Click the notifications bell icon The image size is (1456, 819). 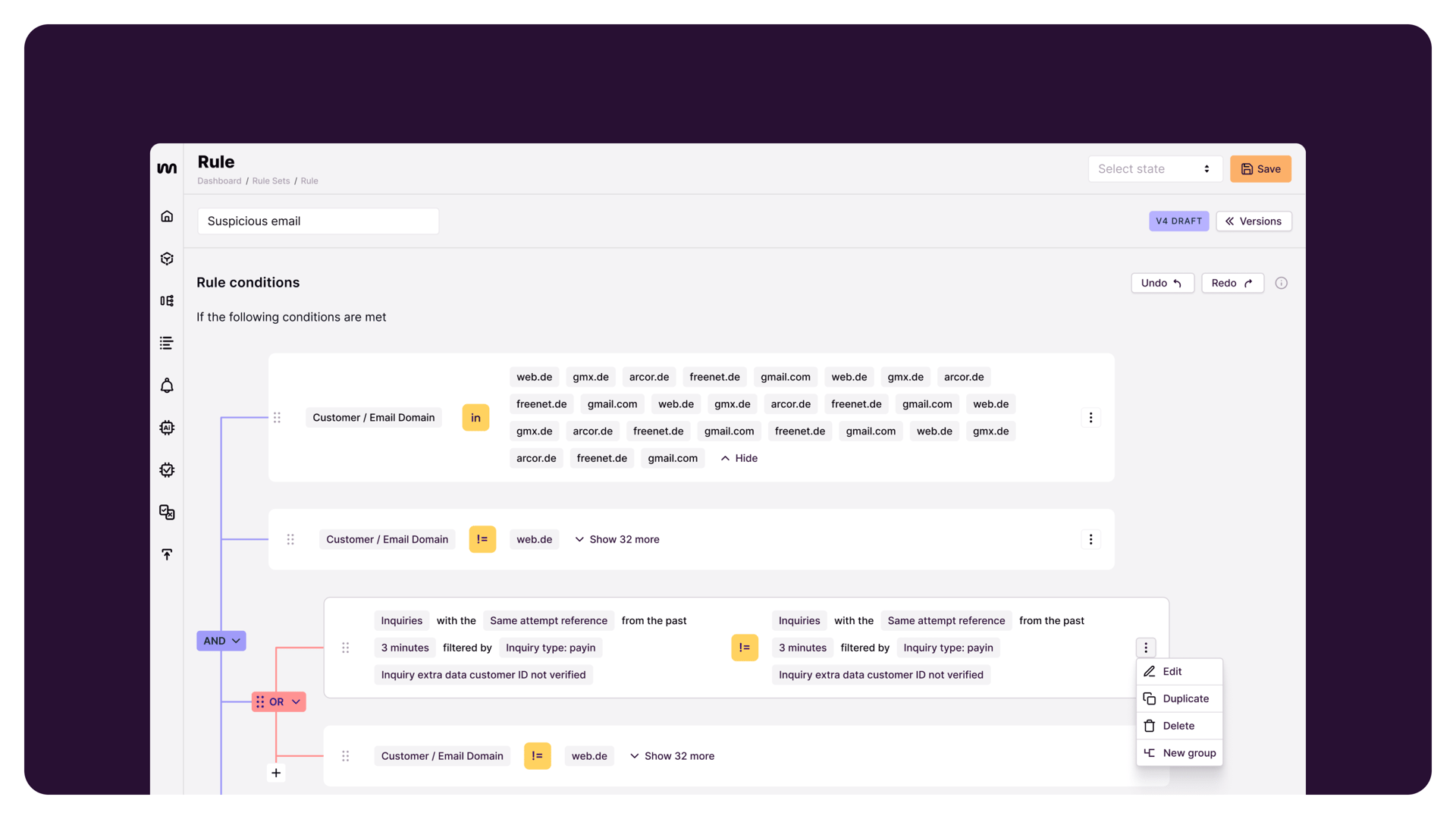(167, 385)
